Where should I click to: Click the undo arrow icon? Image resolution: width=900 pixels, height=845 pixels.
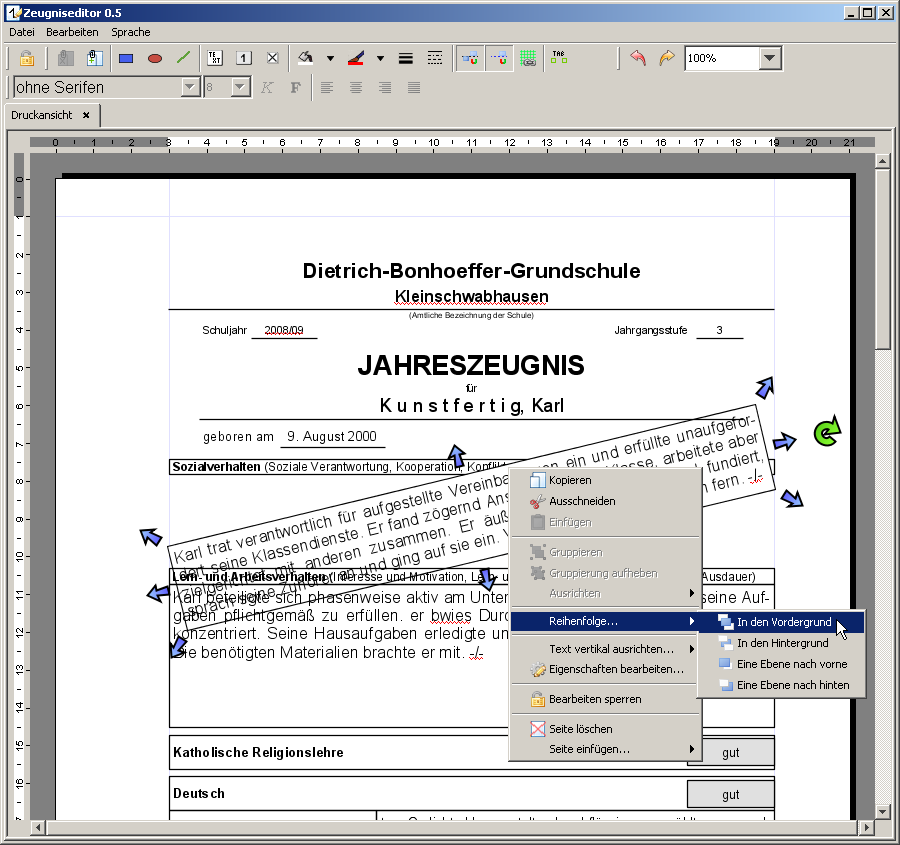point(638,58)
